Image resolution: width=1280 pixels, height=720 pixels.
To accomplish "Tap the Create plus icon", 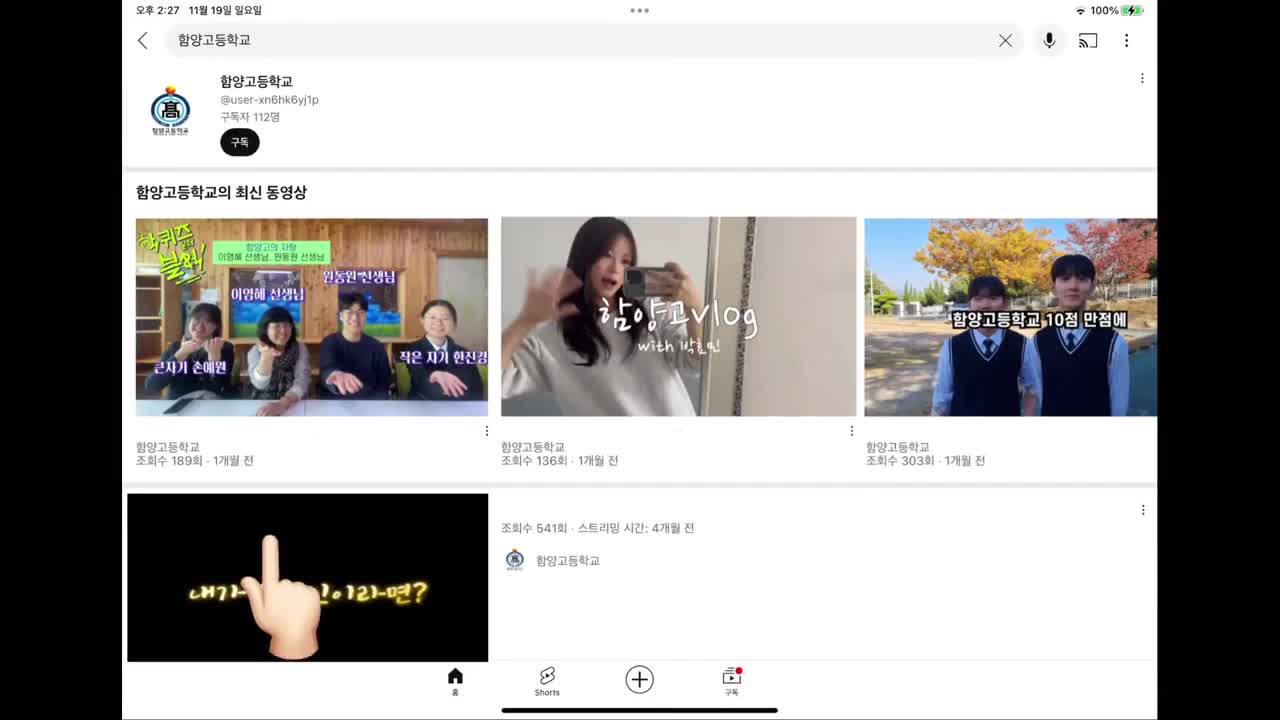I will (x=639, y=679).
